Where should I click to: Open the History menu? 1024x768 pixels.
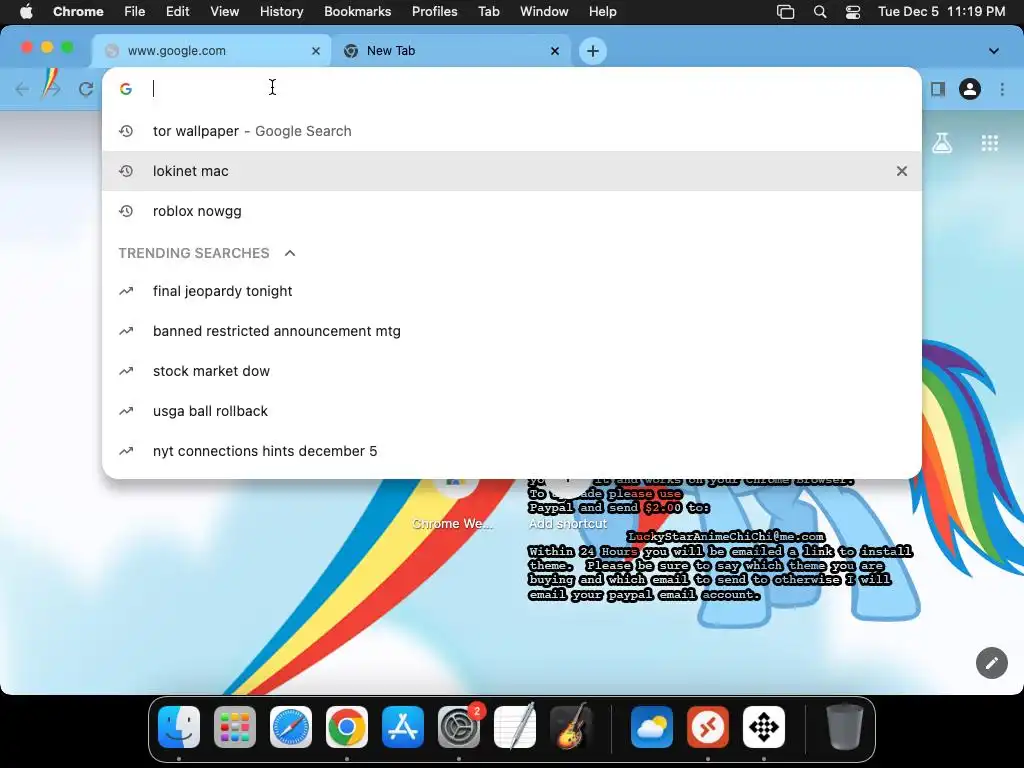pos(281,12)
